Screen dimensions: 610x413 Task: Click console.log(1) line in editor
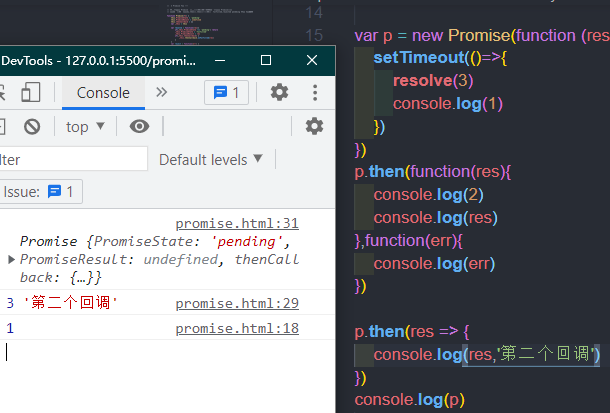click(448, 104)
